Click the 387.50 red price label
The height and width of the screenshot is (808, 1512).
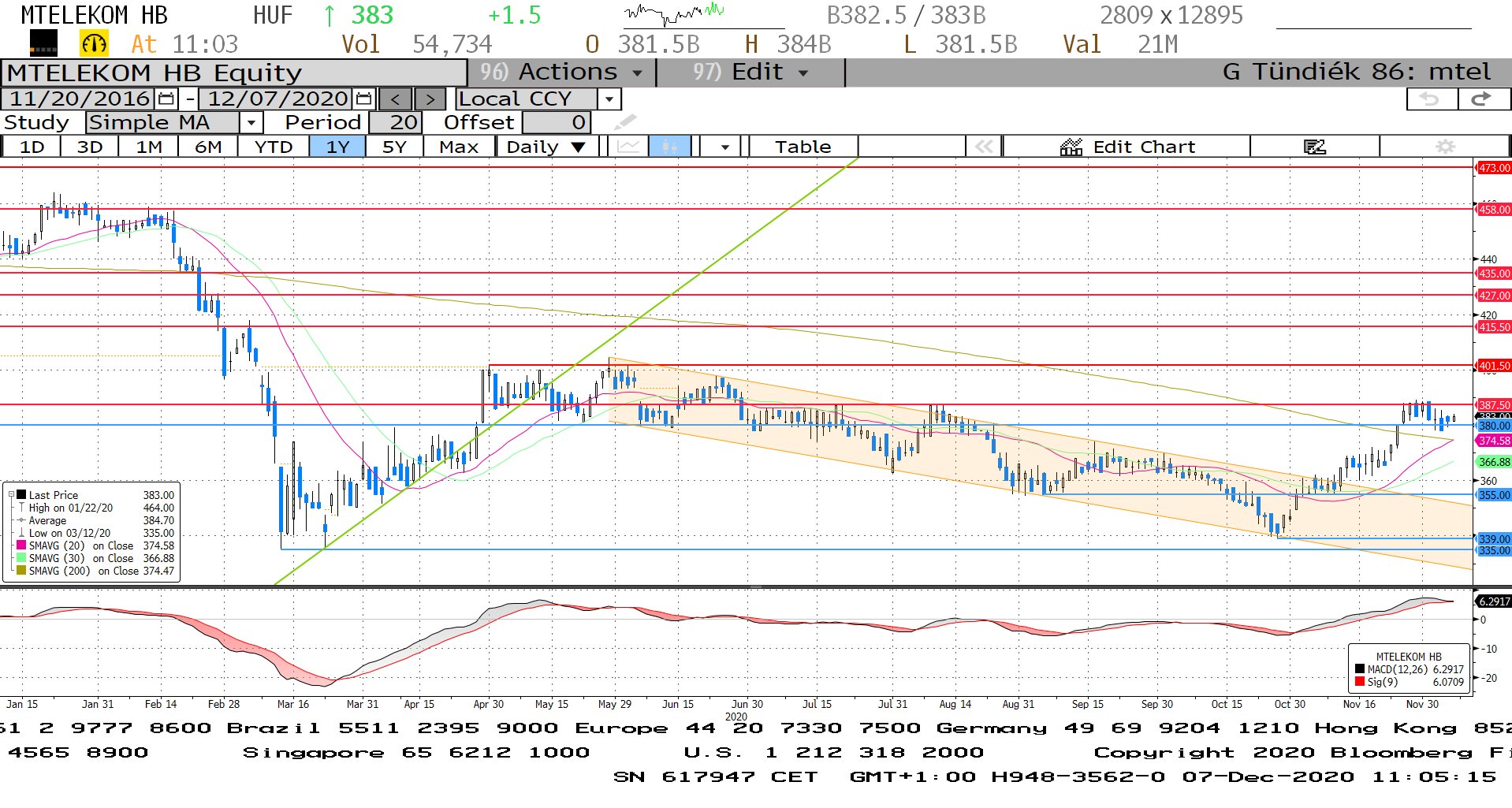(x=1493, y=404)
